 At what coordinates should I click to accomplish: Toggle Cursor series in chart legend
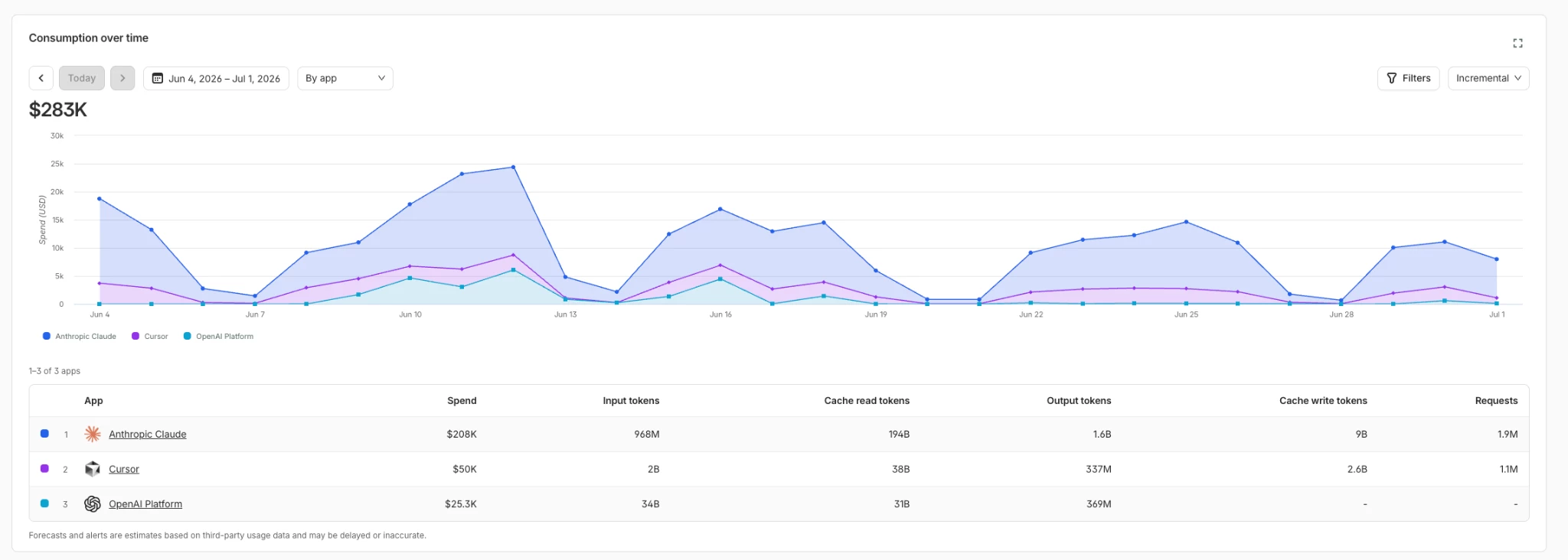click(x=150, y=336)
